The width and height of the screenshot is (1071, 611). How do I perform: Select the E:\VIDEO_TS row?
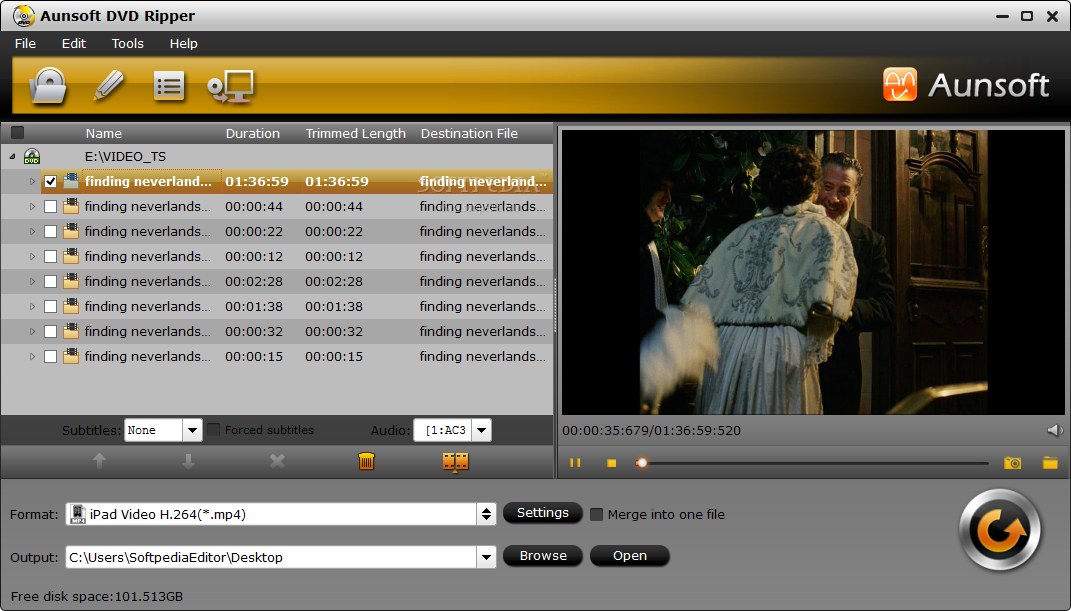(x=277, y=156)
